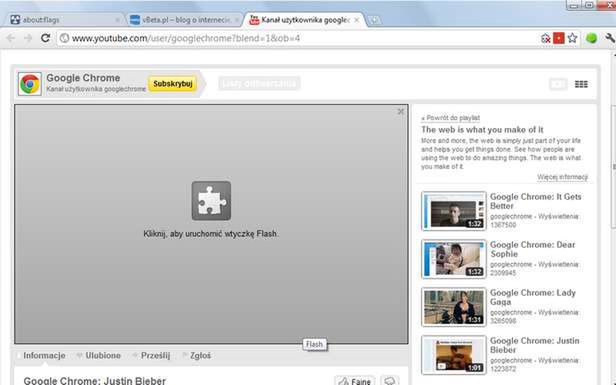Go forward with the browser forward arrow

[28, 38]
